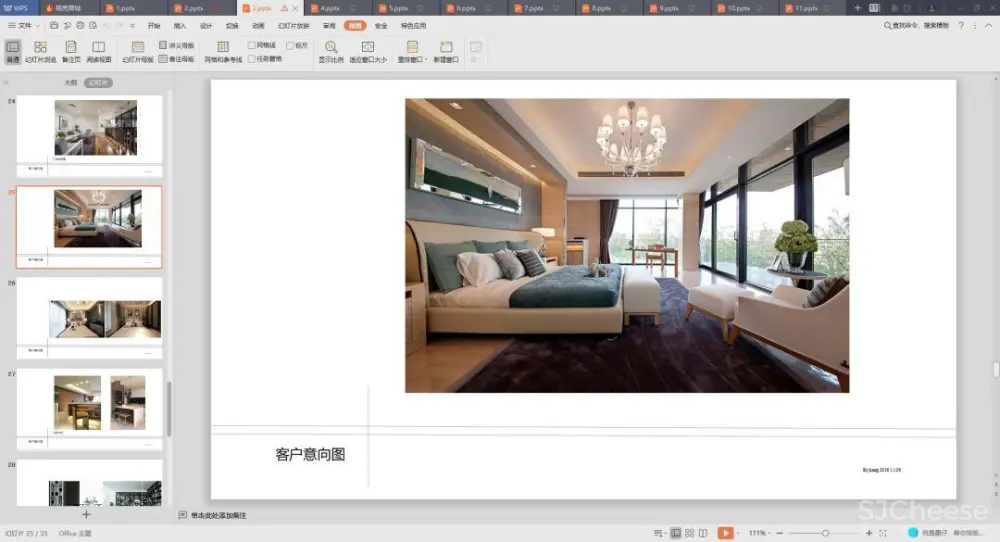The image size is (1000, 542).
Task: Open the 备注母版 notes master
Action: (x=177, y=59)
